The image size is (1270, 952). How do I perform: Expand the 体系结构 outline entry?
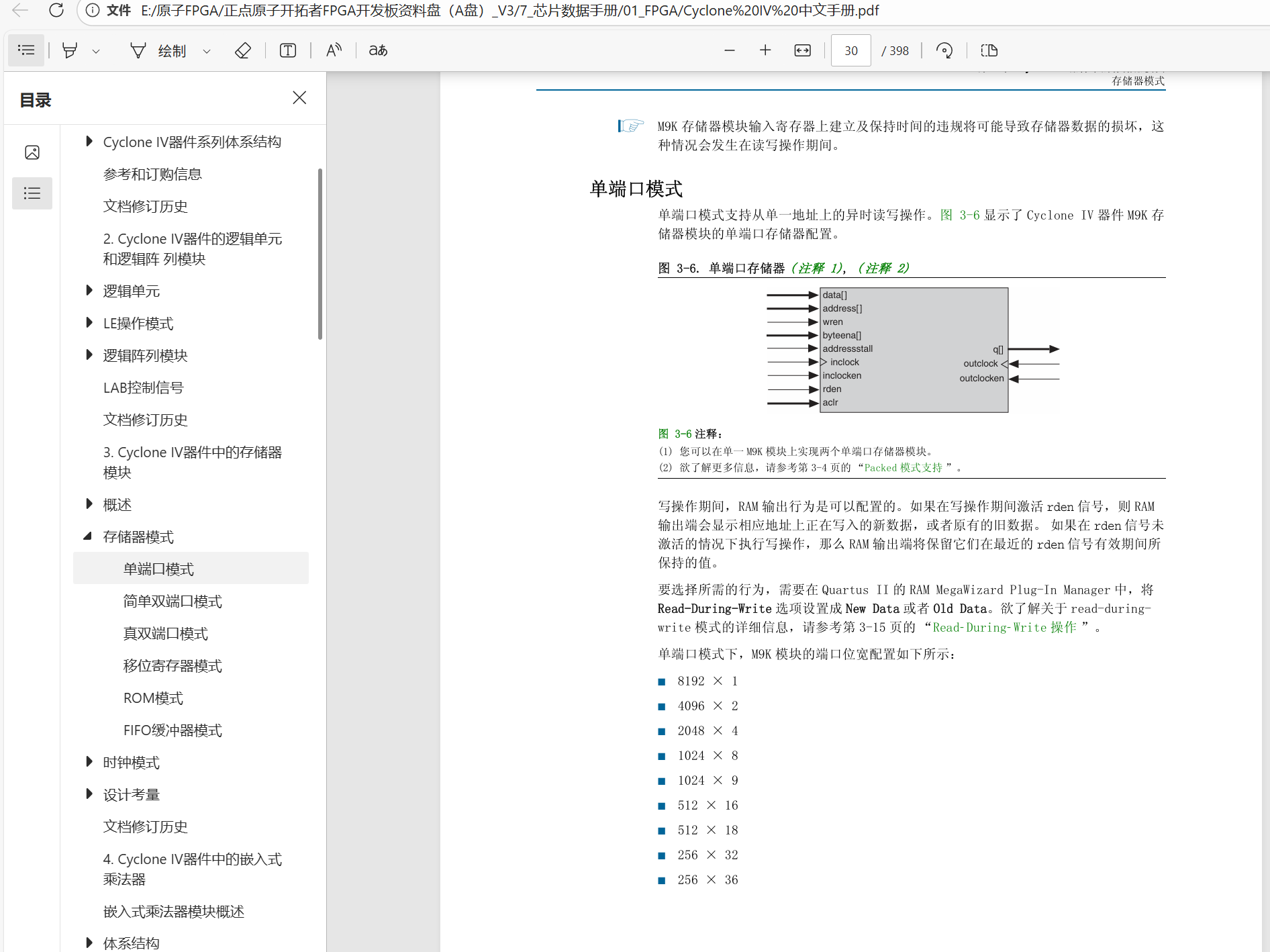(x=89, y=943)
